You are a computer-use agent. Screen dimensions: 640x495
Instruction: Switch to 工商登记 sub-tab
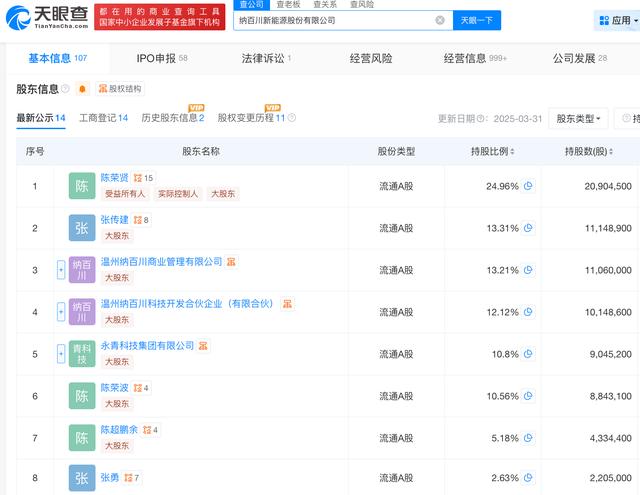point(103,118)
